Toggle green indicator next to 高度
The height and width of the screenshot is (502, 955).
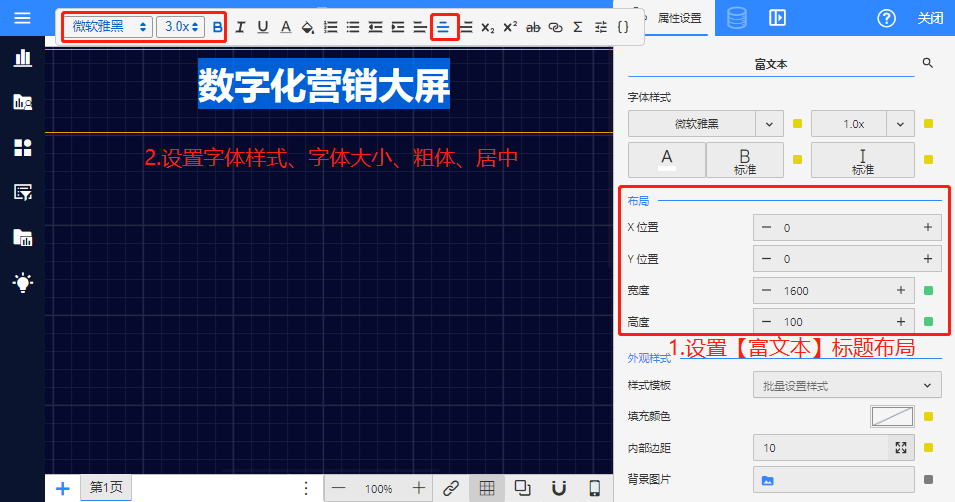click(x=928, y=322)
